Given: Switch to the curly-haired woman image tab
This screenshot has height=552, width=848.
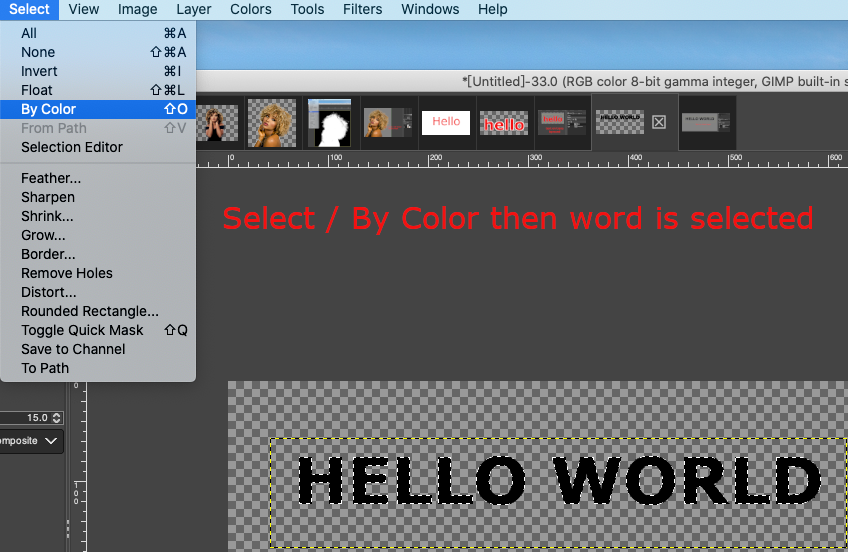Looking at the screenshot, I should pyautogui.click(x=272, y=122).
